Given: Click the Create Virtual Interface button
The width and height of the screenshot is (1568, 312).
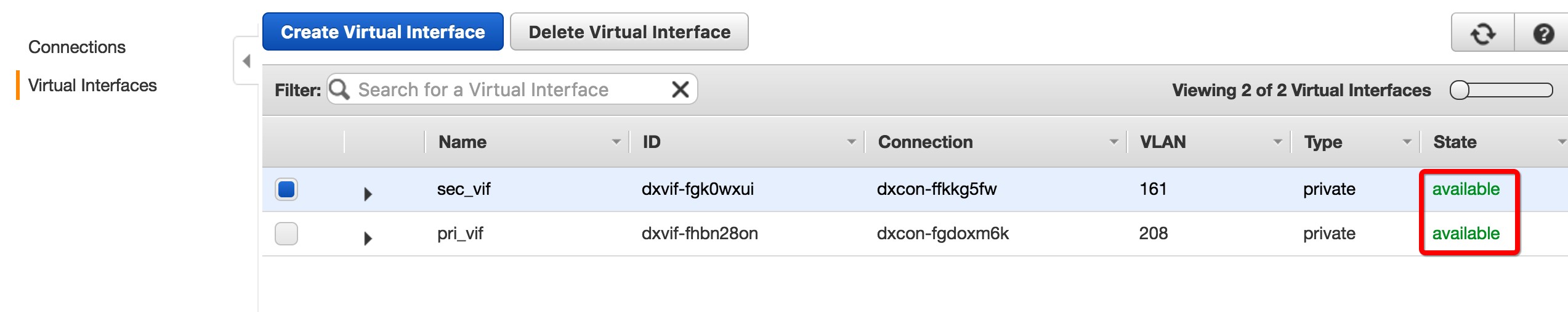Looking at the screenshot, I should (382, 32).
